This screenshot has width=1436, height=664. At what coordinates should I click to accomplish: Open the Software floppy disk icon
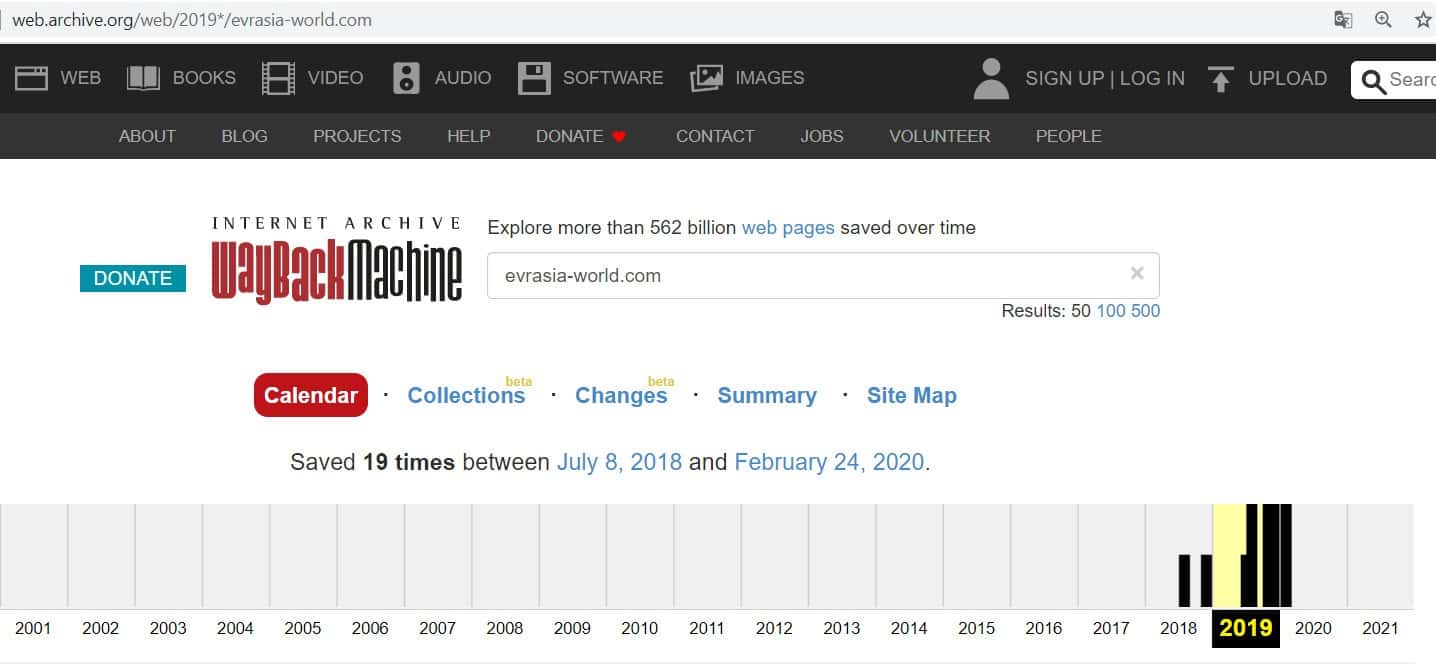(534, 78)
